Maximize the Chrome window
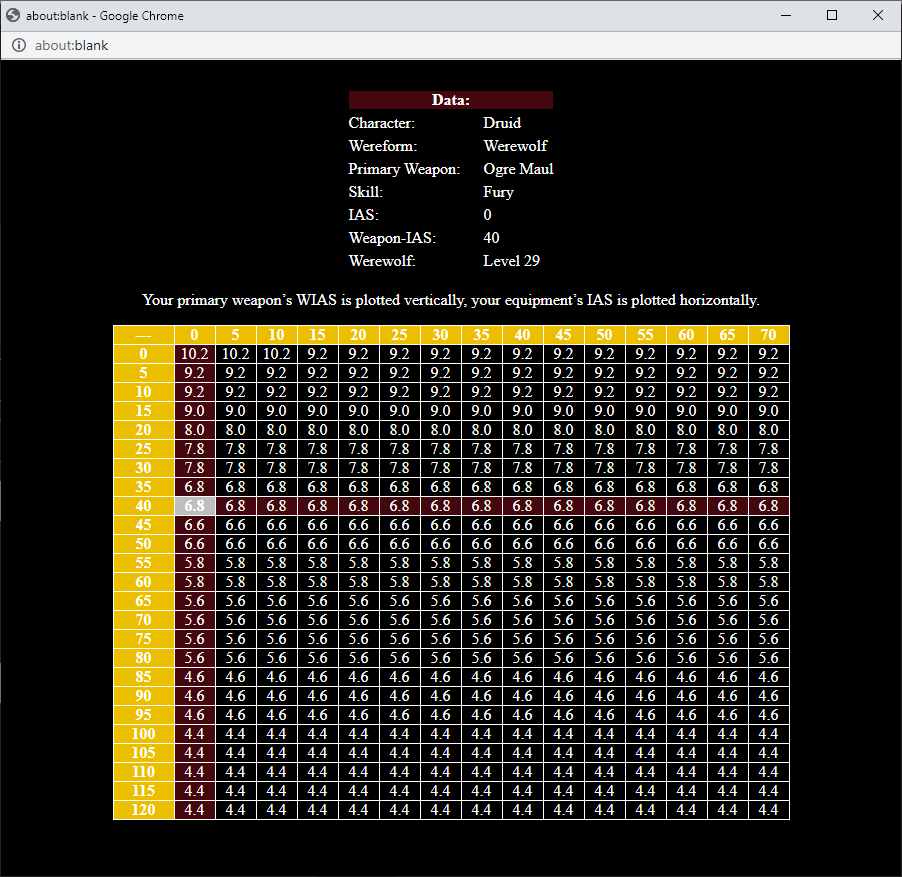Viewport: 902px width, 877px height. click(x=832, y=15)
